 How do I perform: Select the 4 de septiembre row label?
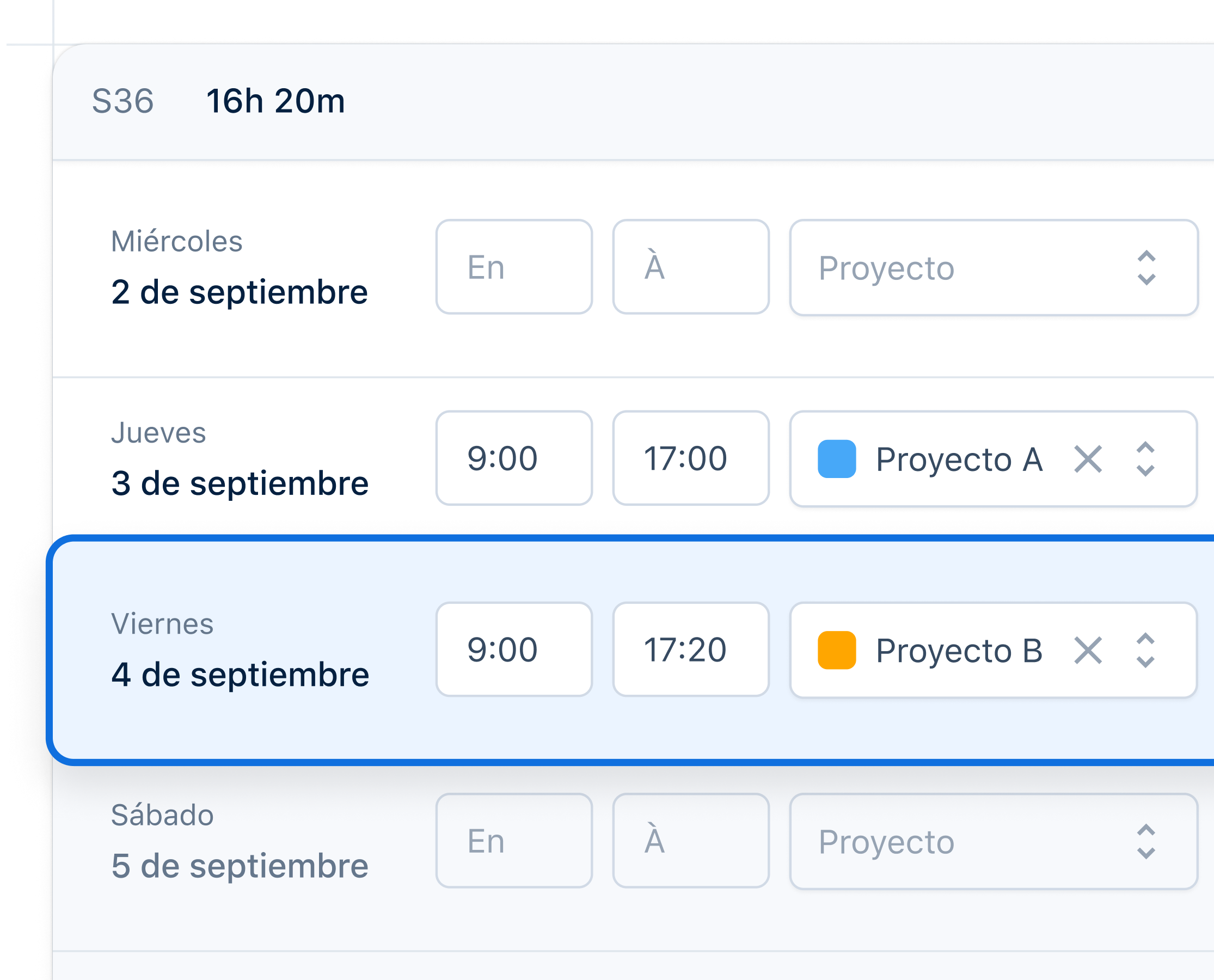pyautogui.click(x=240, y=675)
